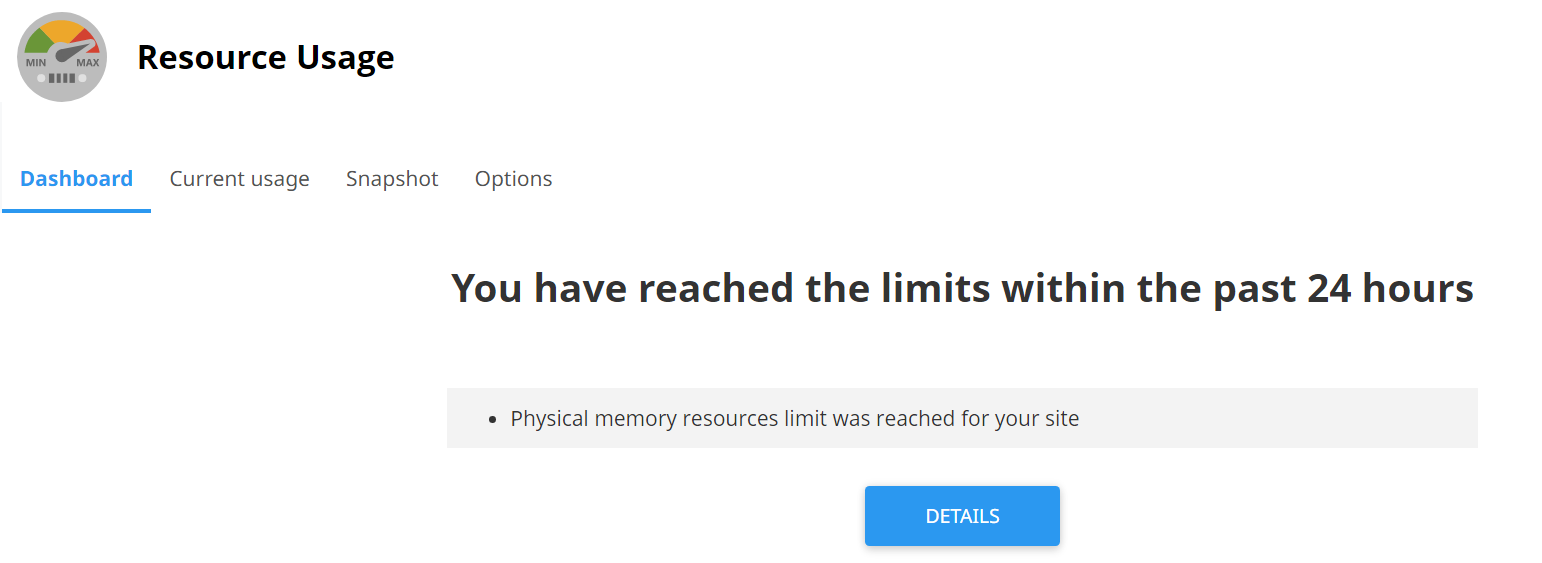This screenshot has height=563, width=1542.
Task: Click the Resource Usage gauge icon
Action: pyautogui.click(x=62, y=57)
